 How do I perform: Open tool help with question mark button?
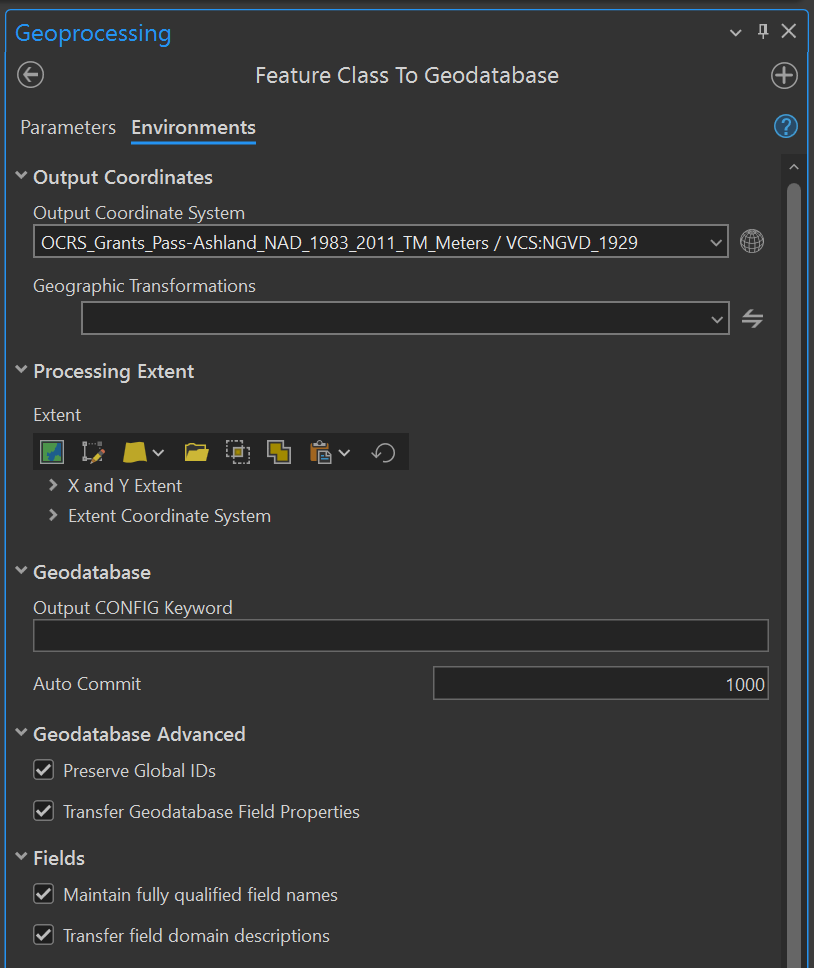[x=786, y=127]
